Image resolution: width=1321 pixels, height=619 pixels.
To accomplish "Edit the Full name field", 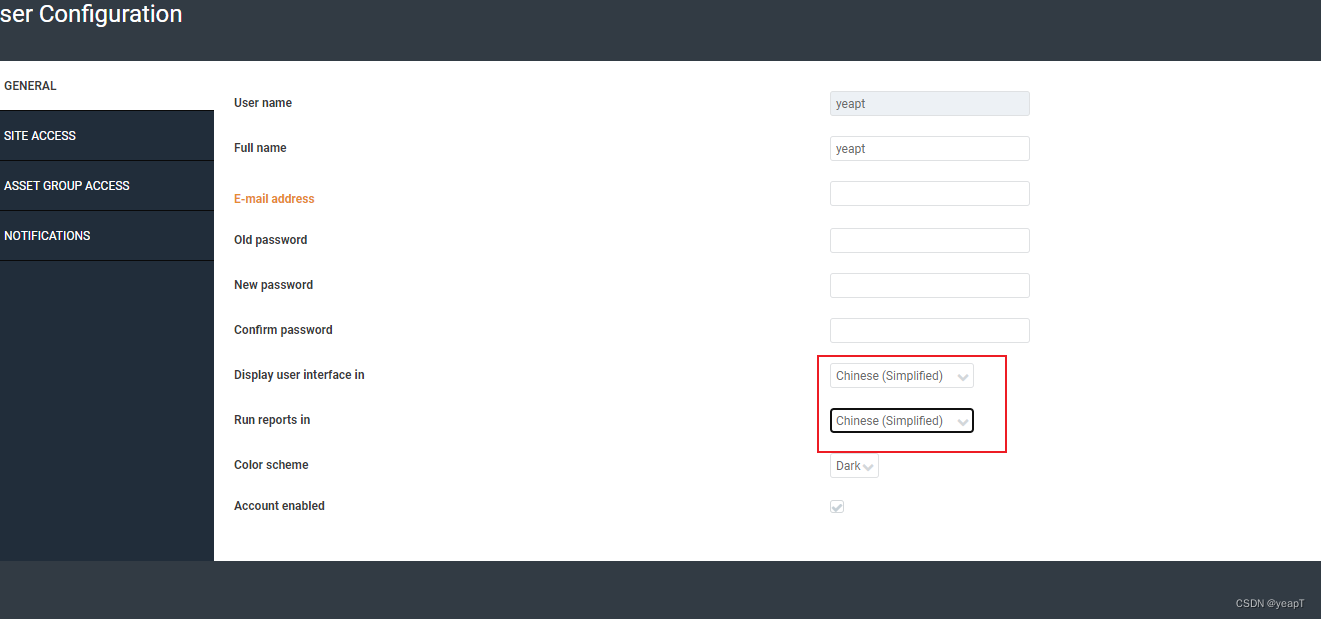I will (929, 149).
